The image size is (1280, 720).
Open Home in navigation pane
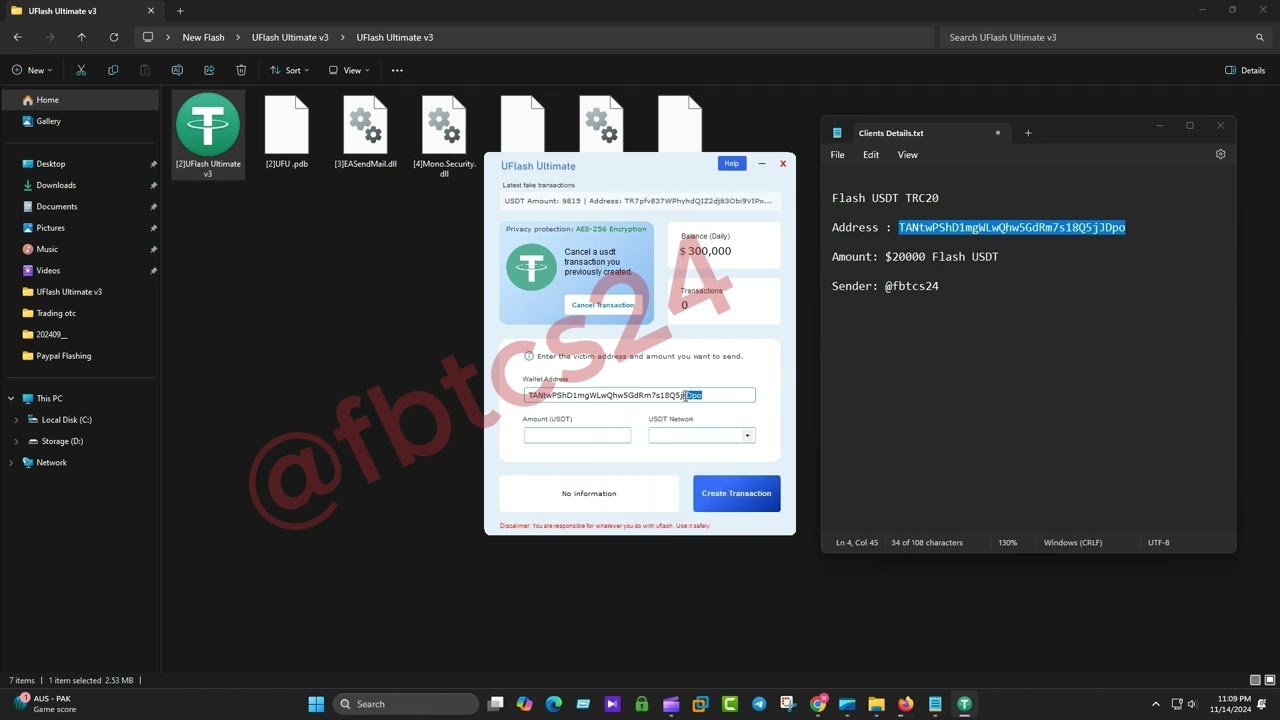[80, 100]
